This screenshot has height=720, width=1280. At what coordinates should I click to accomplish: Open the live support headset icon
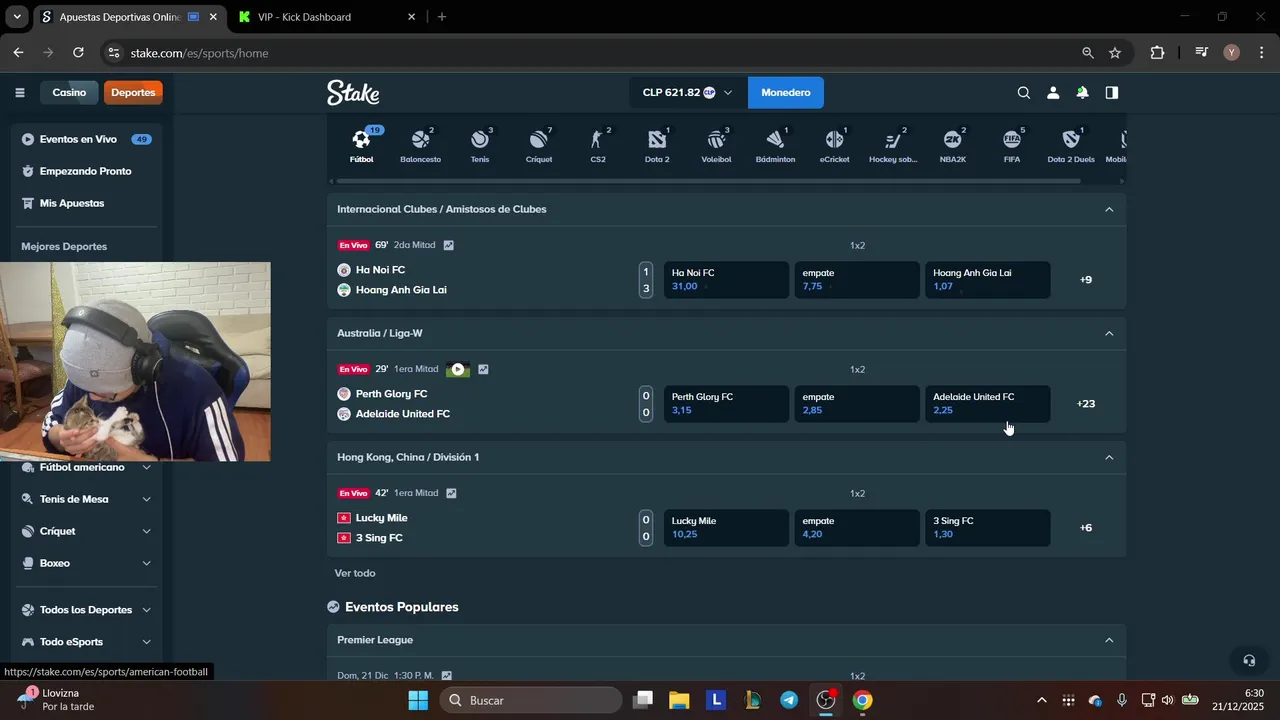tap(1249, 660)
